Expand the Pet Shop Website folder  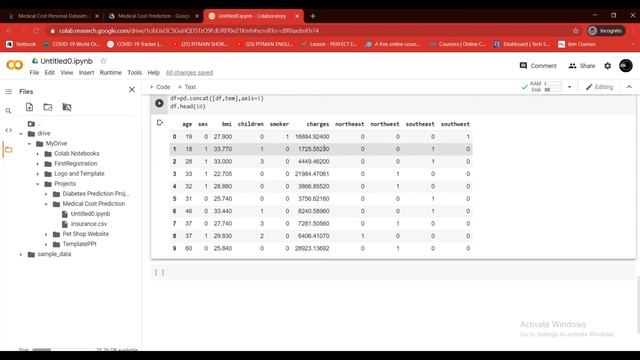pyautogui.click(x=46, y=234)
